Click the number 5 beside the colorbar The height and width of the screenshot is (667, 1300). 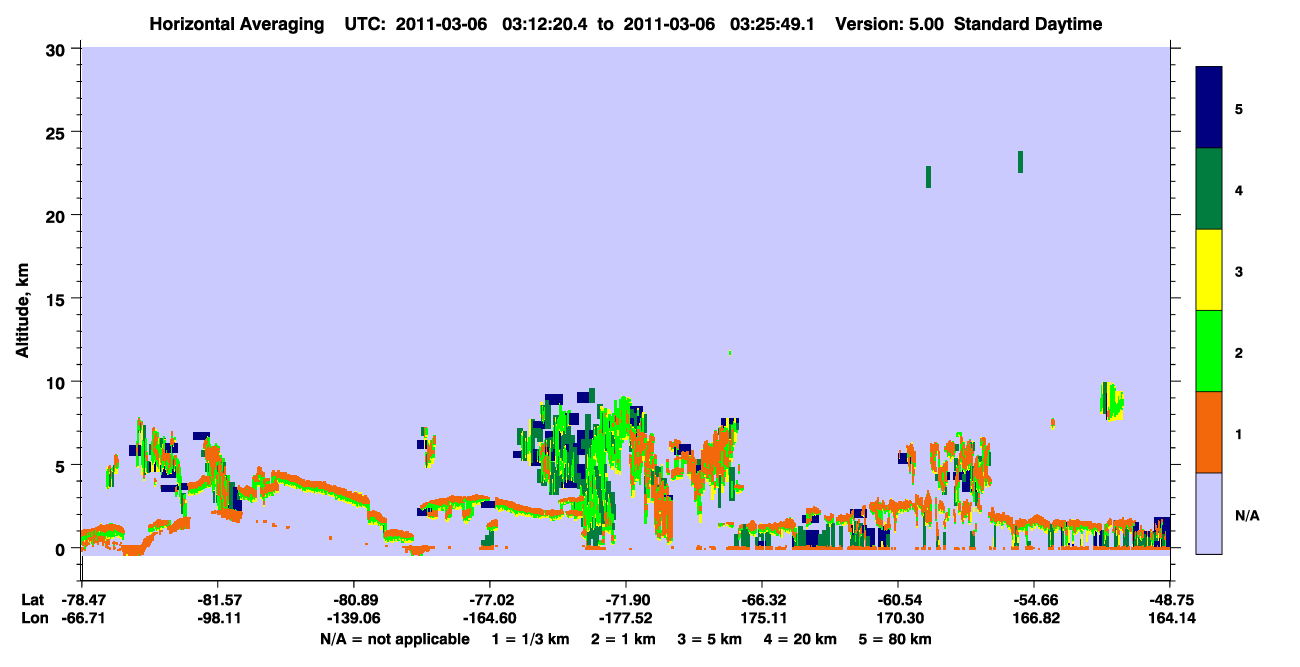(1238, 108)
